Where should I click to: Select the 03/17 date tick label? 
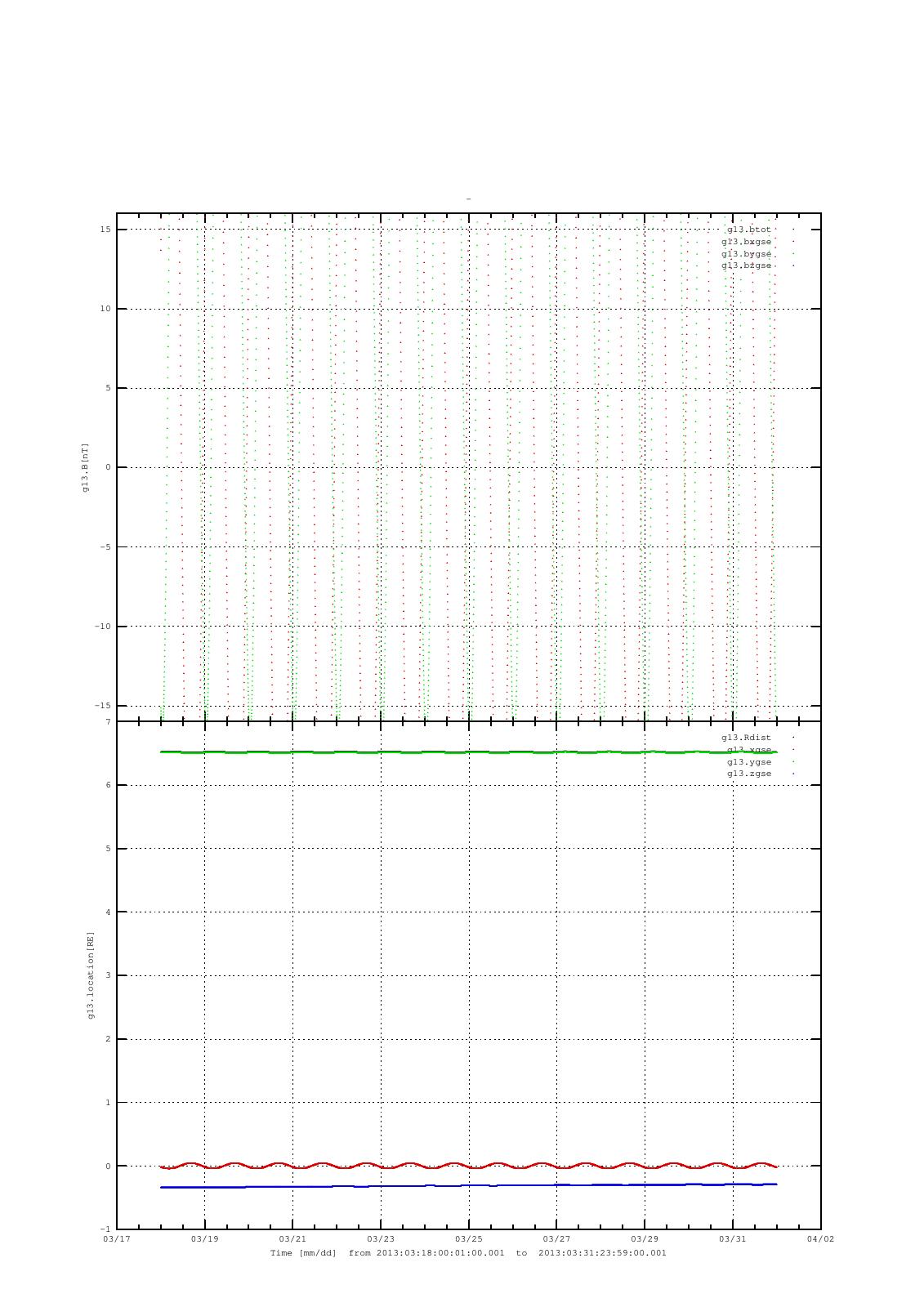[x=116, y=1239]
